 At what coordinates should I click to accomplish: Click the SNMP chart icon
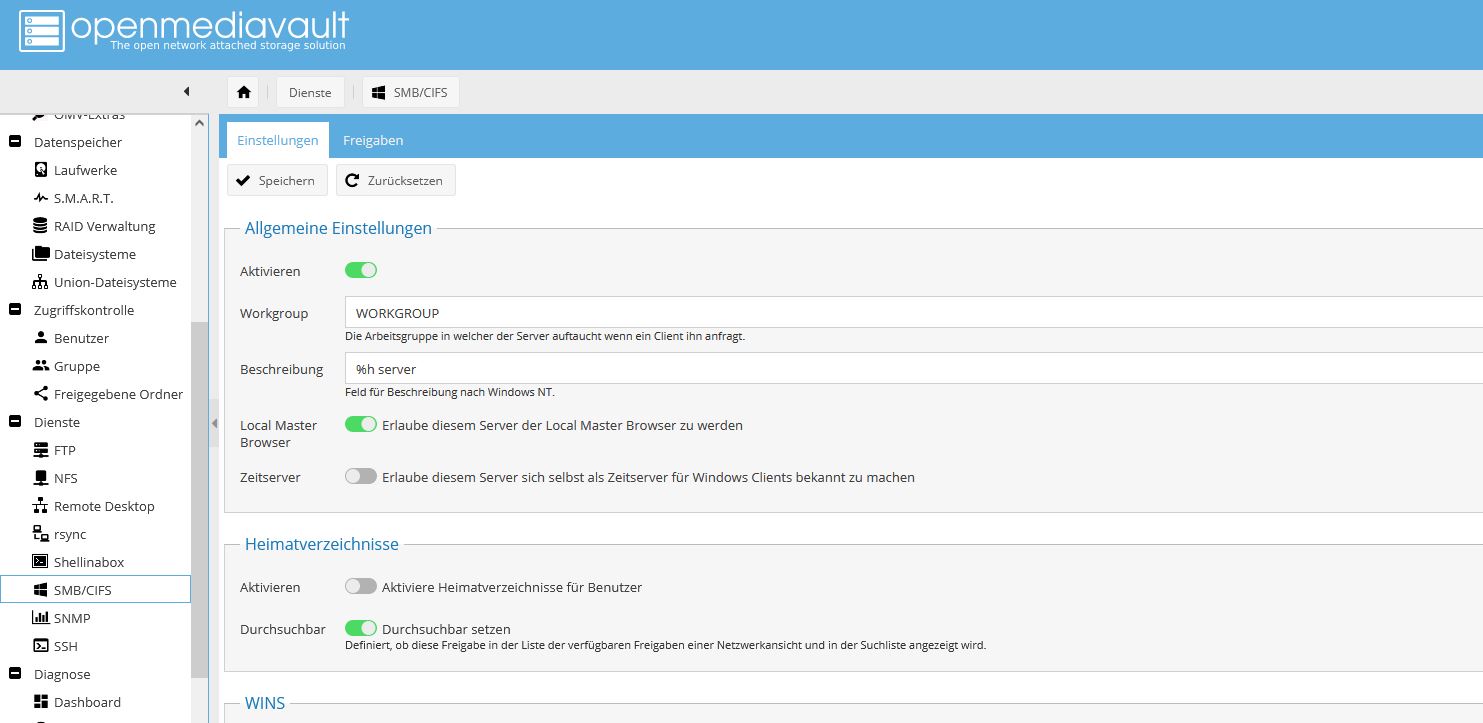tap(40, 618)
